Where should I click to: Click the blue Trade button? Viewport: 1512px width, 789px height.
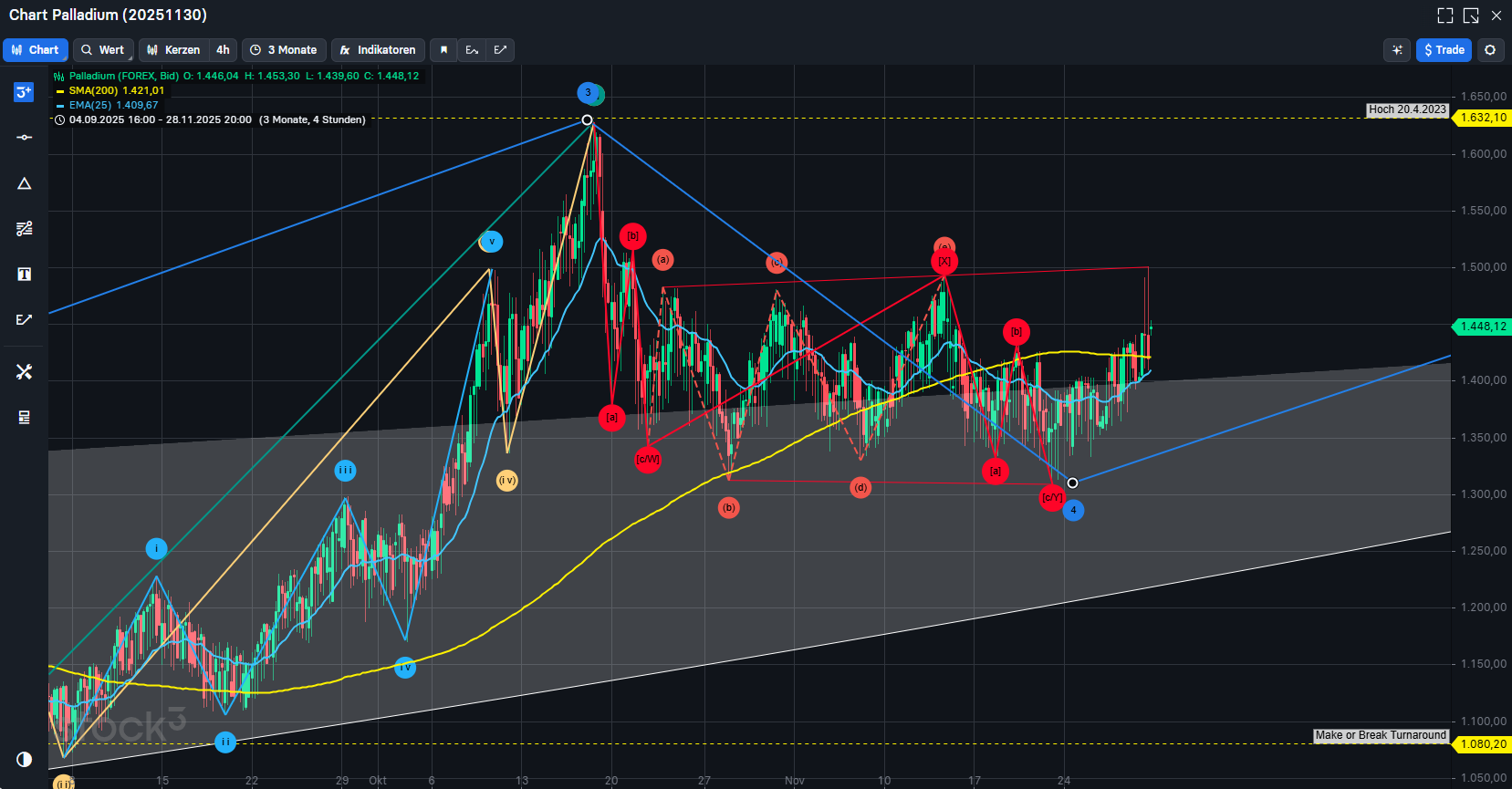1444,50
